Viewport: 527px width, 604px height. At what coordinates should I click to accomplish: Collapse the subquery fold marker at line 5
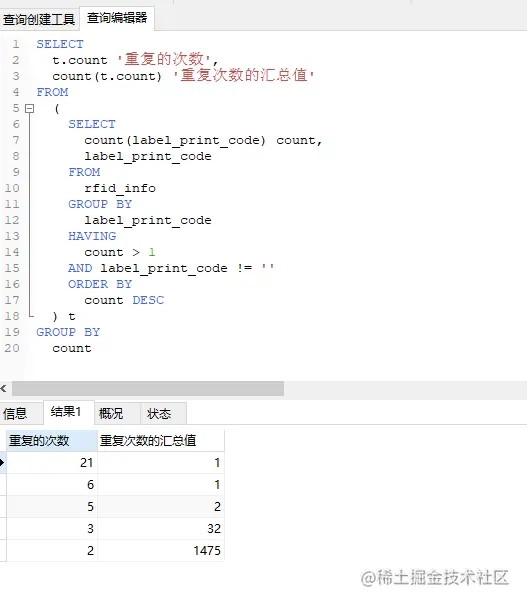coord(29,109)
